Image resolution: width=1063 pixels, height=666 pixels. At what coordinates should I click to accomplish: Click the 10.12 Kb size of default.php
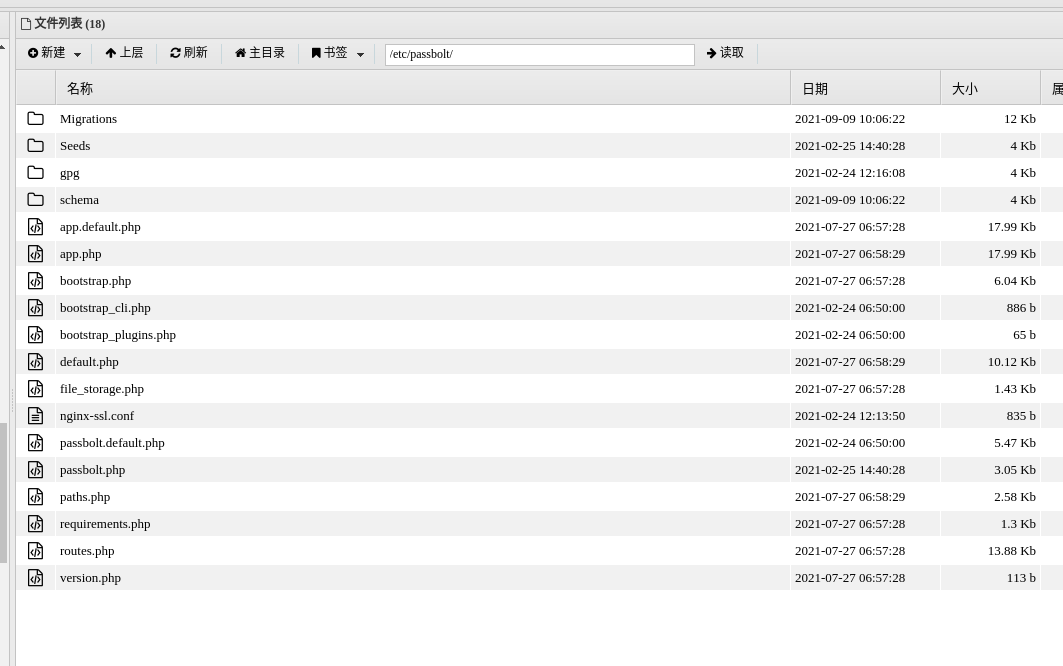(1011, 362)
